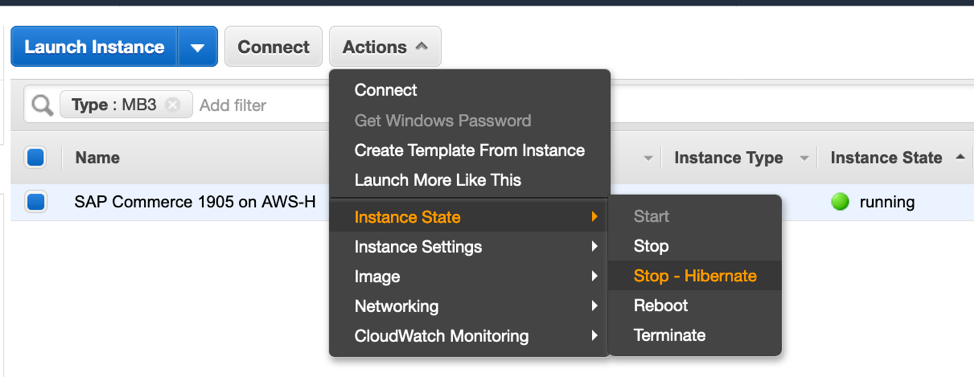The height and width of the screenshot is (377, 974).
Task: Expand the Instance Settings submenu
Action: tap(470, 247)
